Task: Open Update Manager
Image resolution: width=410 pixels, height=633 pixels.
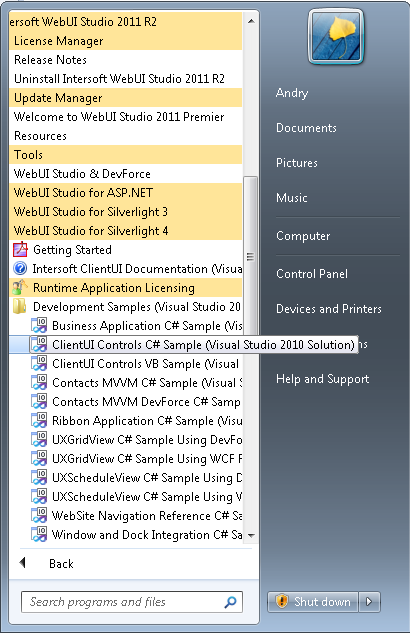Action: [x=126, y=98]
